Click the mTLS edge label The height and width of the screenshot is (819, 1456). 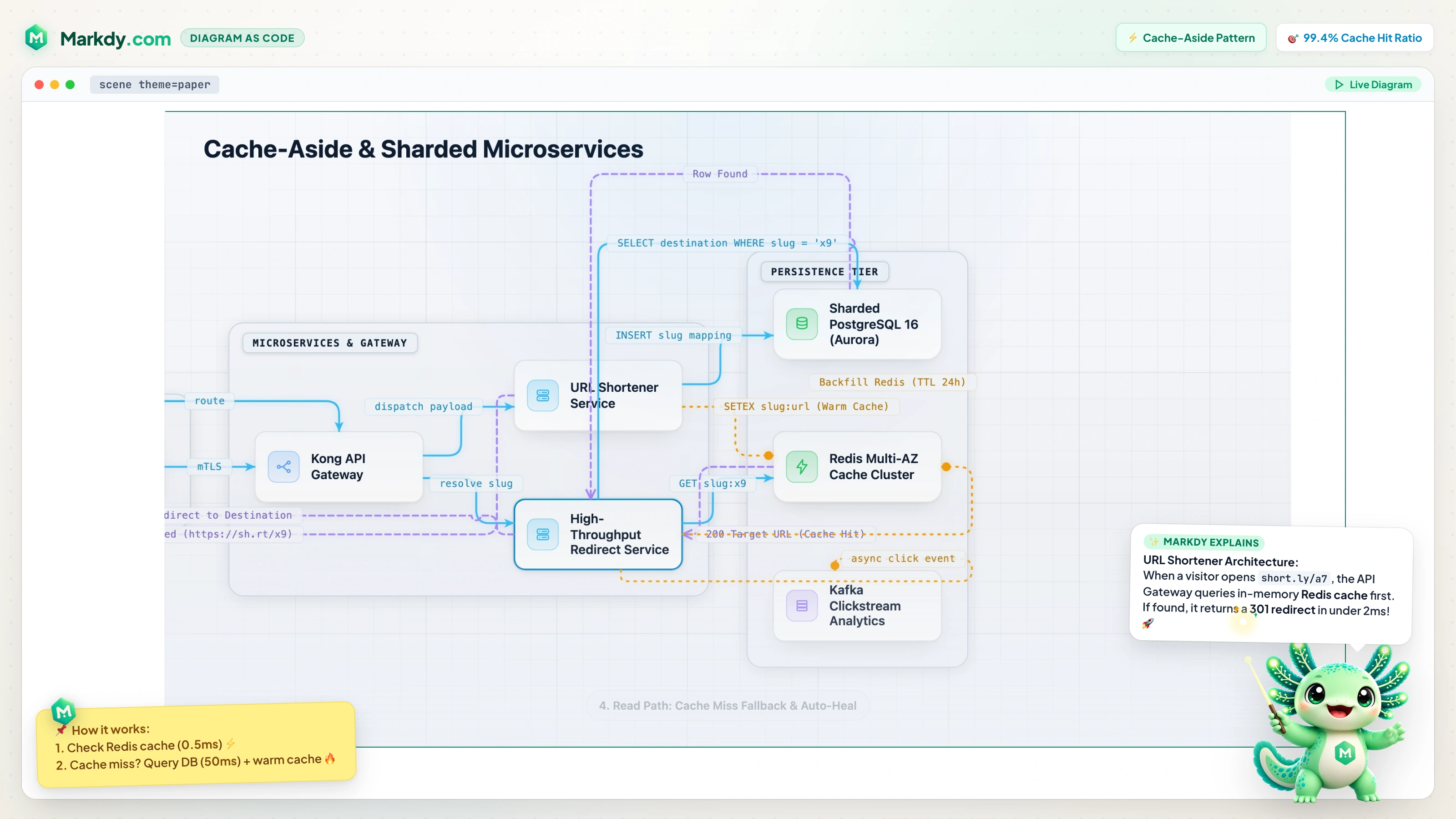pos(209,466)
